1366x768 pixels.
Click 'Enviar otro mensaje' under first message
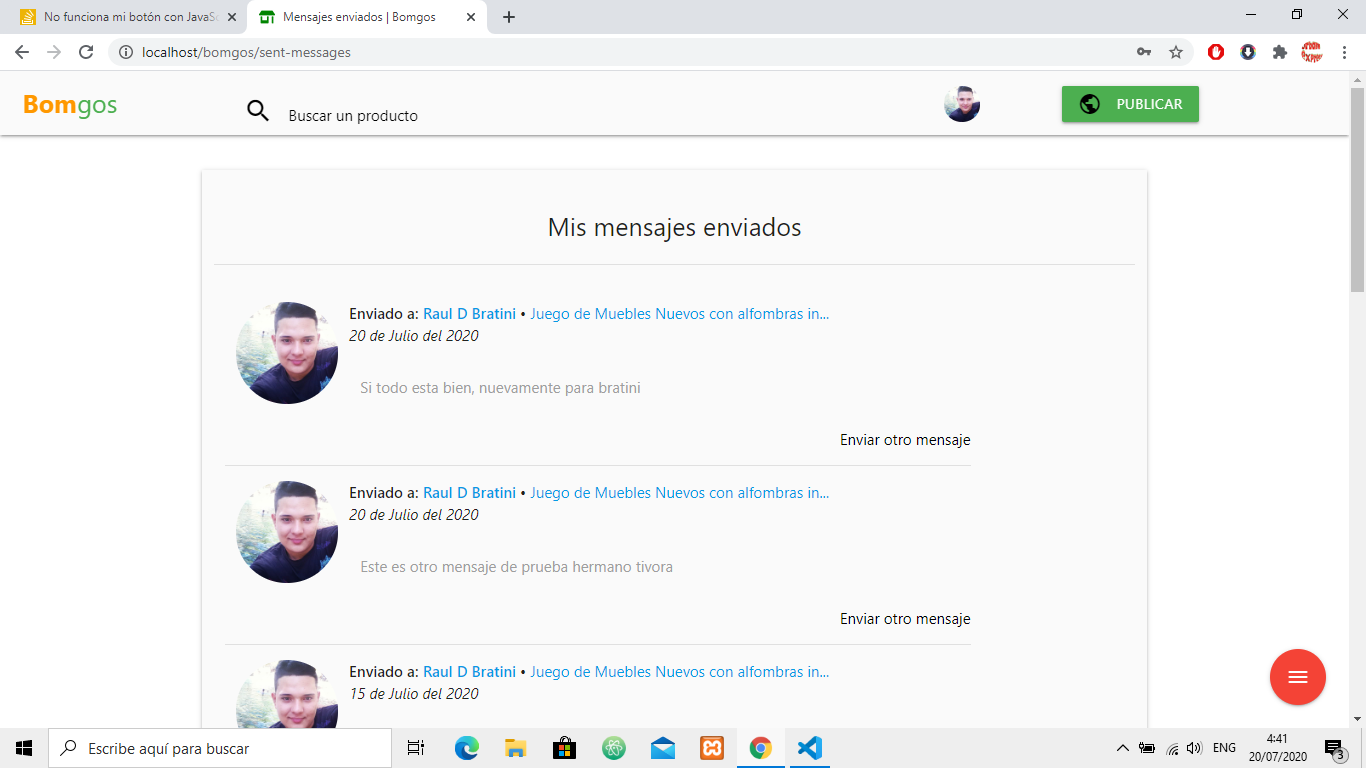(x=905, y=440)
